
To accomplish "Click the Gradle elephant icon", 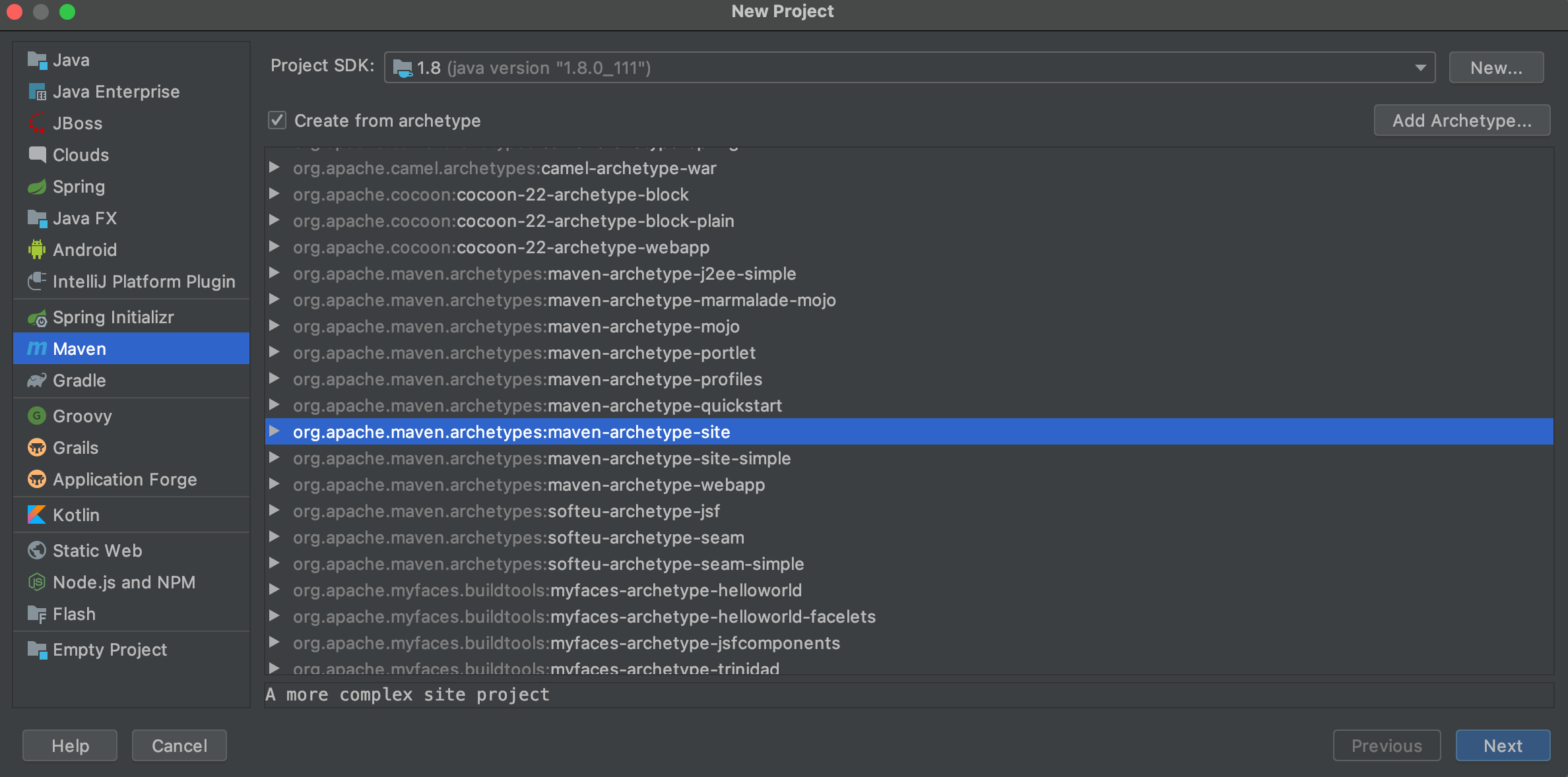I will (x=37, y=381).
